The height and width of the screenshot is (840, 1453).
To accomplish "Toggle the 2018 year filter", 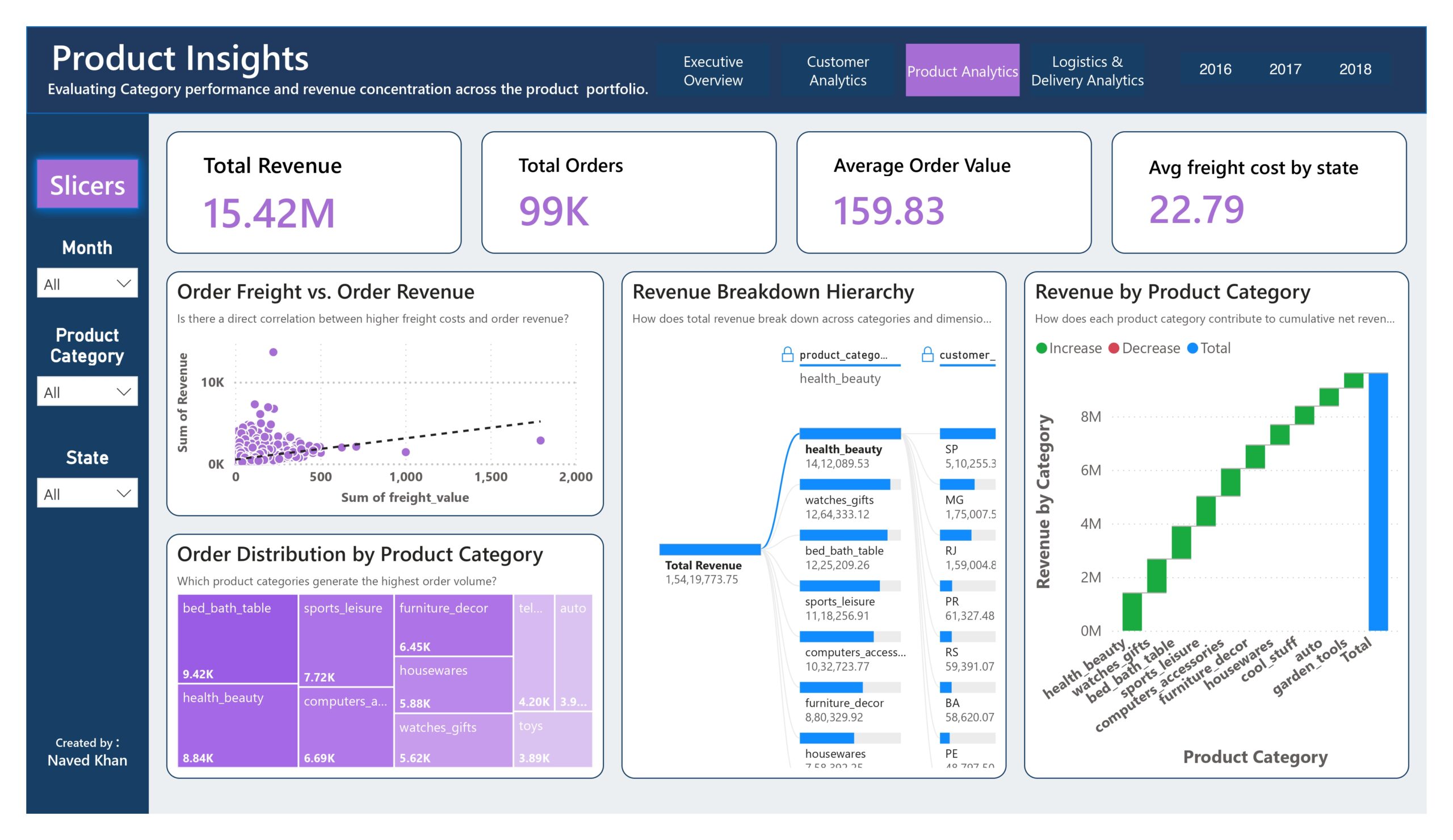I will (1355, 69).
